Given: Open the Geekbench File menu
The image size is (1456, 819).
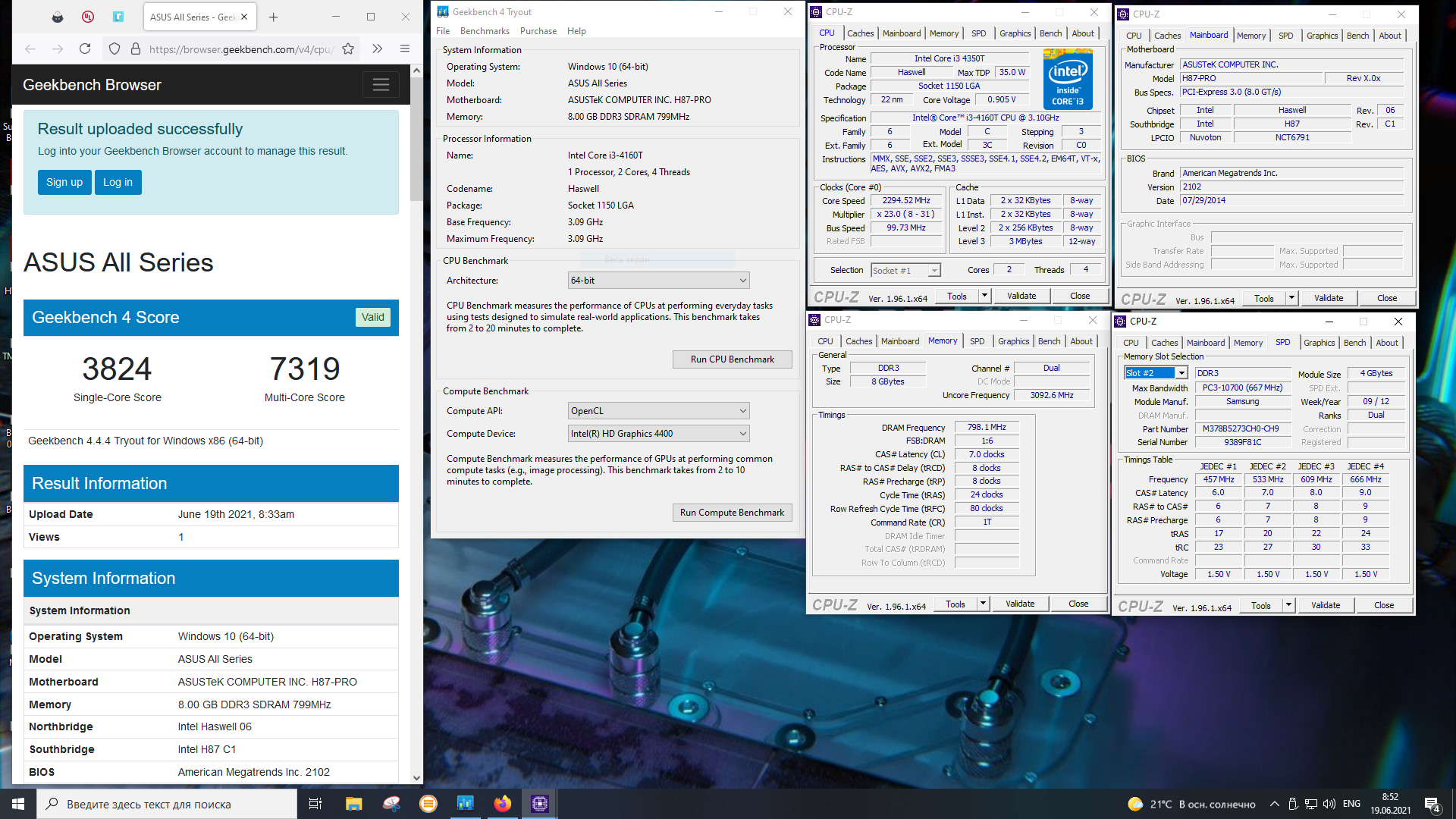Looking at the screenshot, I should (x=443, y=31).
